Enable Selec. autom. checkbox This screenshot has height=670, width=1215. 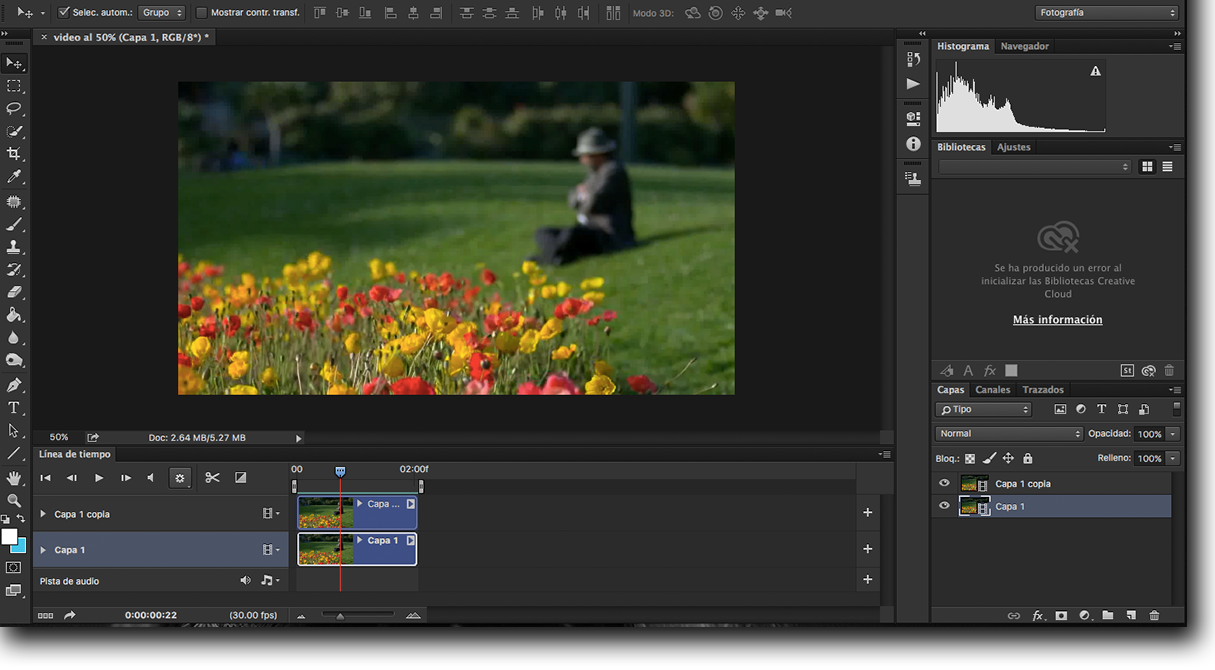pyautogui.click(x=64, y=13)
